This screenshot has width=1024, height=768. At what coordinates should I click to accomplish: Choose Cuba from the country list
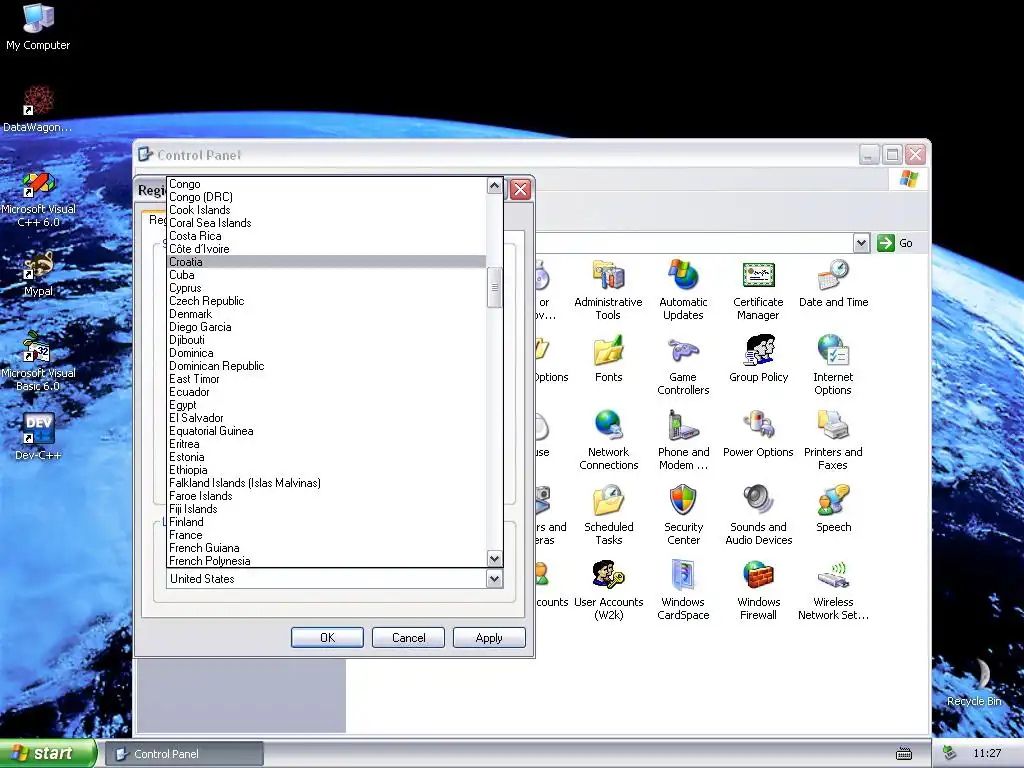coord(327,275)
